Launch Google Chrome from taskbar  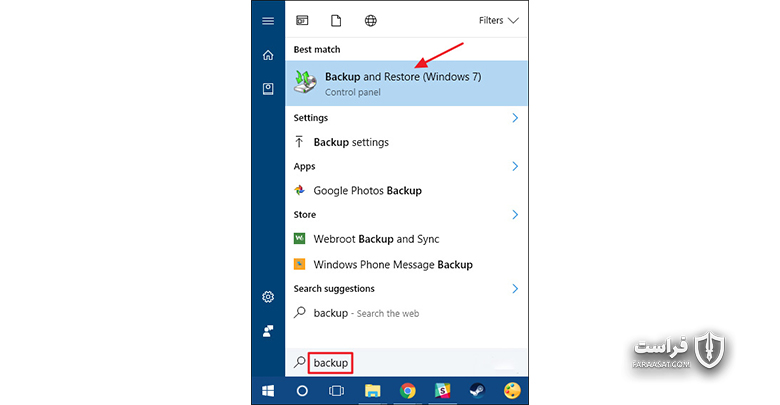(407, 391)
